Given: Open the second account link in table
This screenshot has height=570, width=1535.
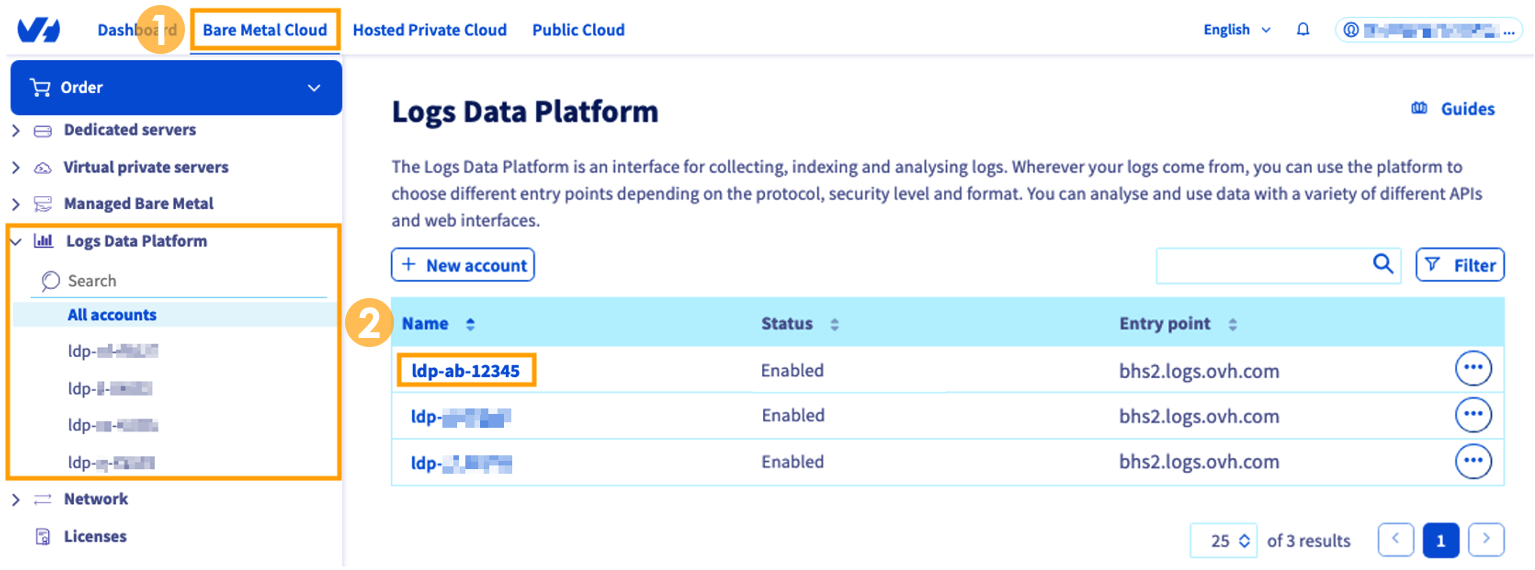Looking at the screenshot, I should pyautogui.click(x=461, y=416).
